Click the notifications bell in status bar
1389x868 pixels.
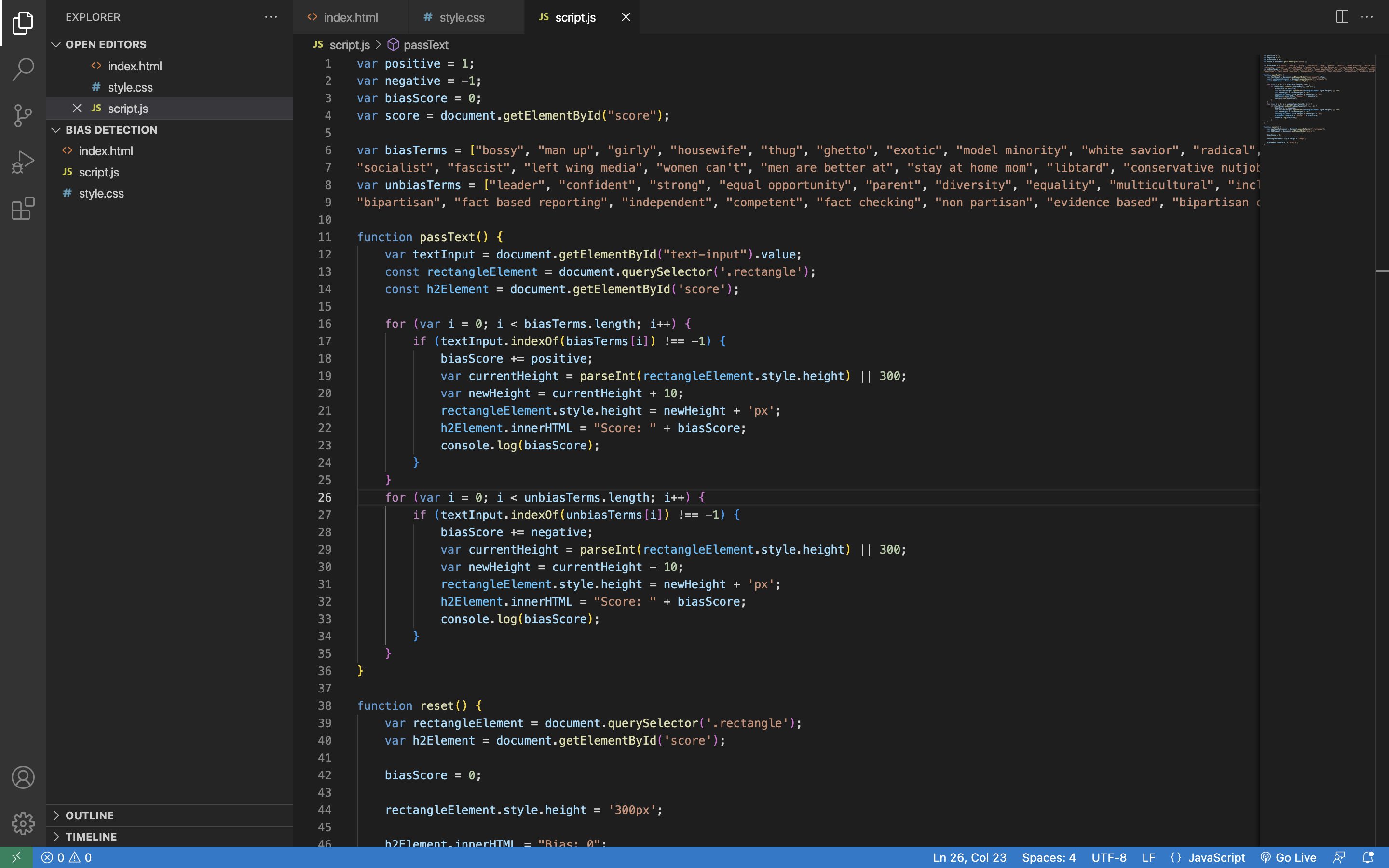(1368, 857)
